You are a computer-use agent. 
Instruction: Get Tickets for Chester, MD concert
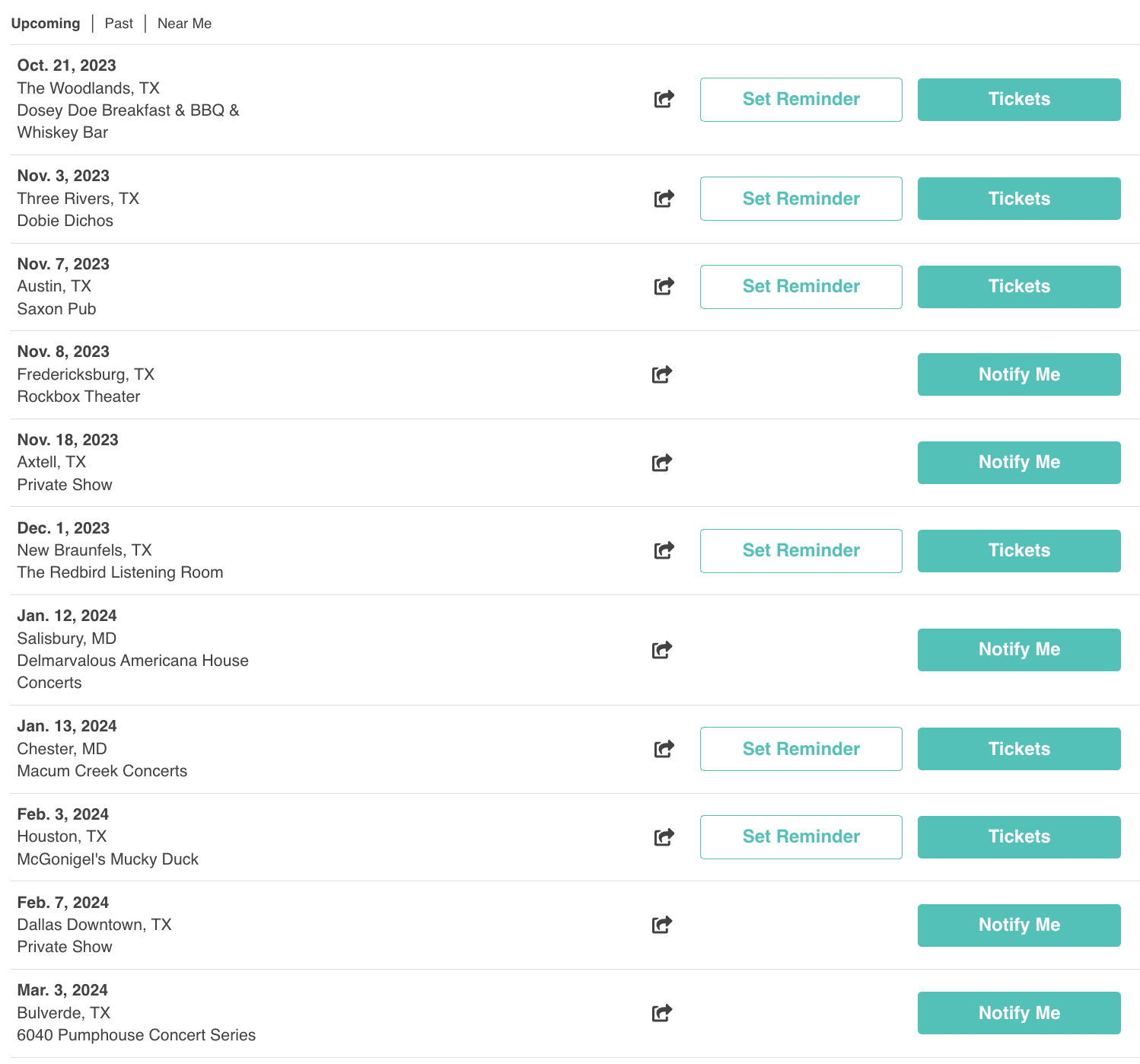point(1019,749)
